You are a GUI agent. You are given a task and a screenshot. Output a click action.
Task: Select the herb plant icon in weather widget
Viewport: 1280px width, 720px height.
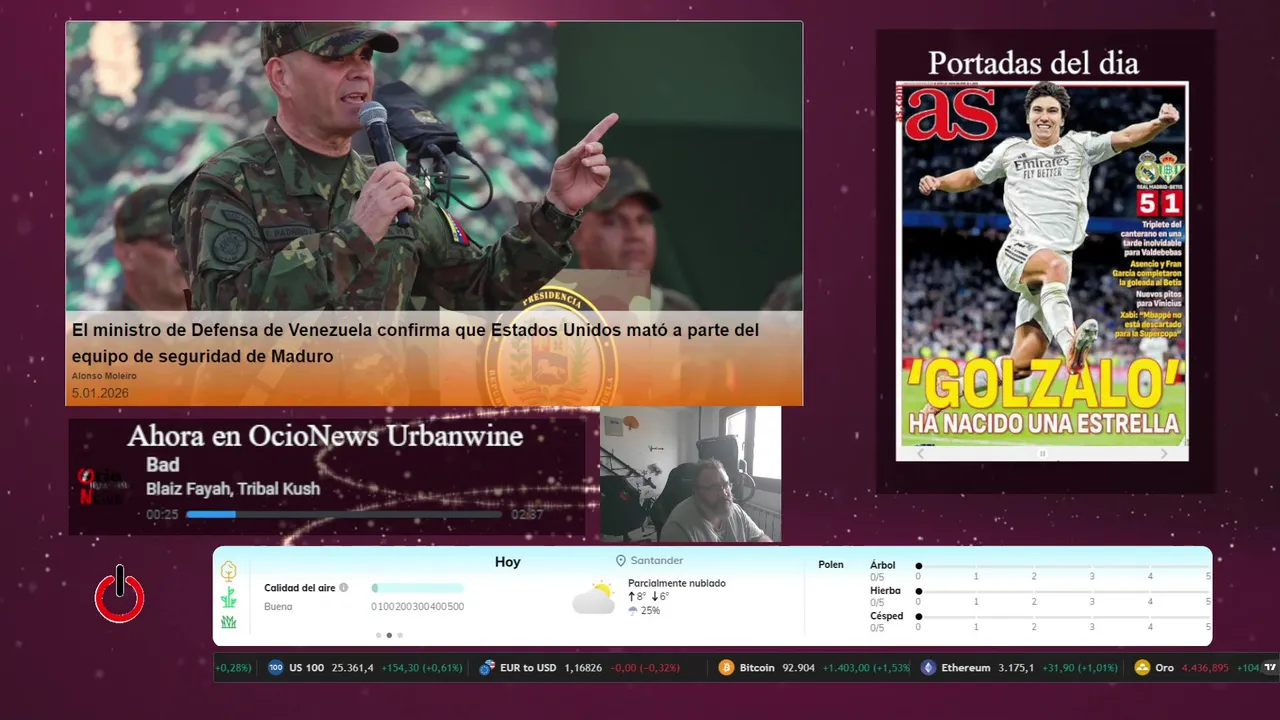(229, 598)
